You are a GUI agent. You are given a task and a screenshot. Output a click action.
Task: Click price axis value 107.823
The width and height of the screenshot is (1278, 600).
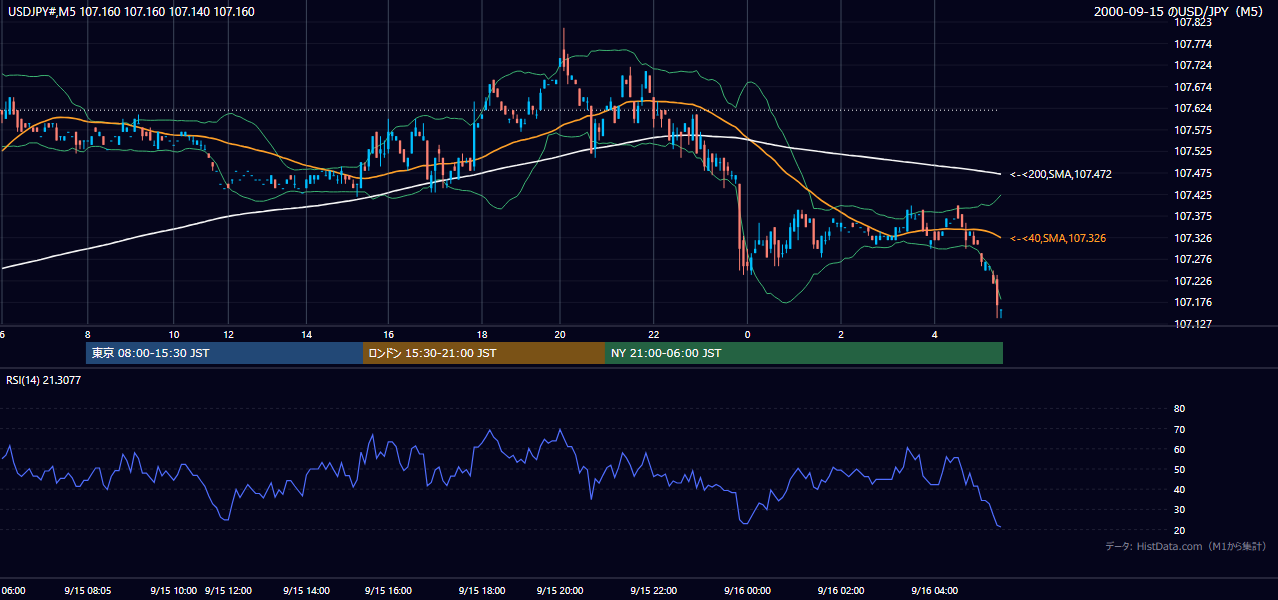pos(1194,22)
